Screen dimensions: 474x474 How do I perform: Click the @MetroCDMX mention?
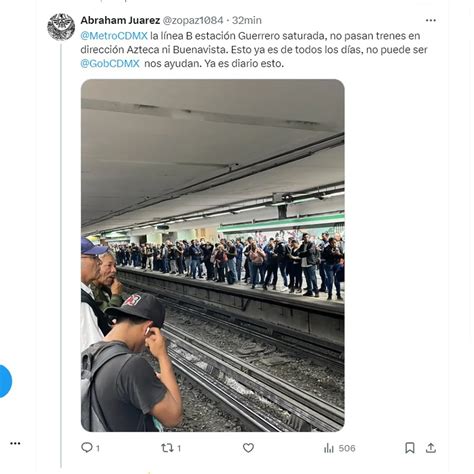[x=114, y=36]
